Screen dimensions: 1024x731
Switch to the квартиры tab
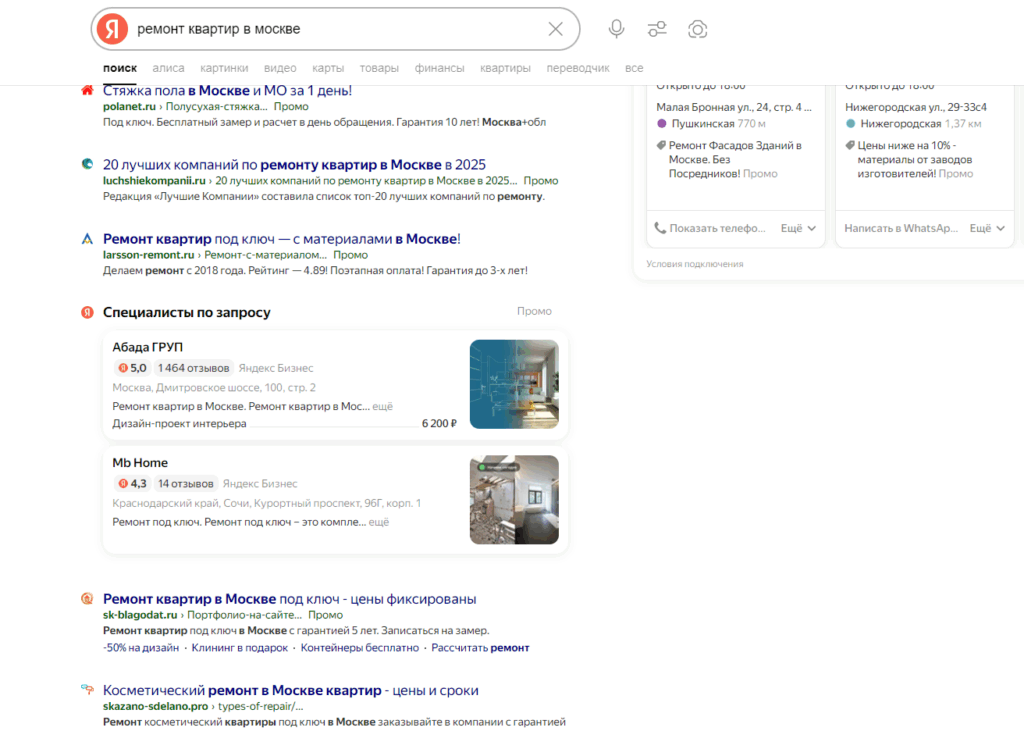click(505, 68)
